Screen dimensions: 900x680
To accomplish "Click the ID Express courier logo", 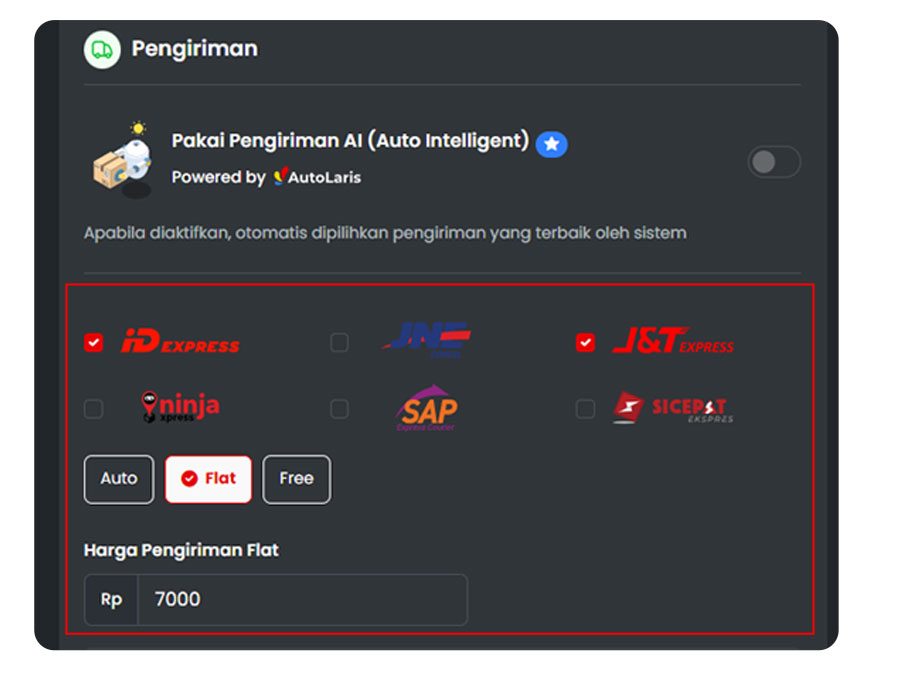I will click(180, 342).
